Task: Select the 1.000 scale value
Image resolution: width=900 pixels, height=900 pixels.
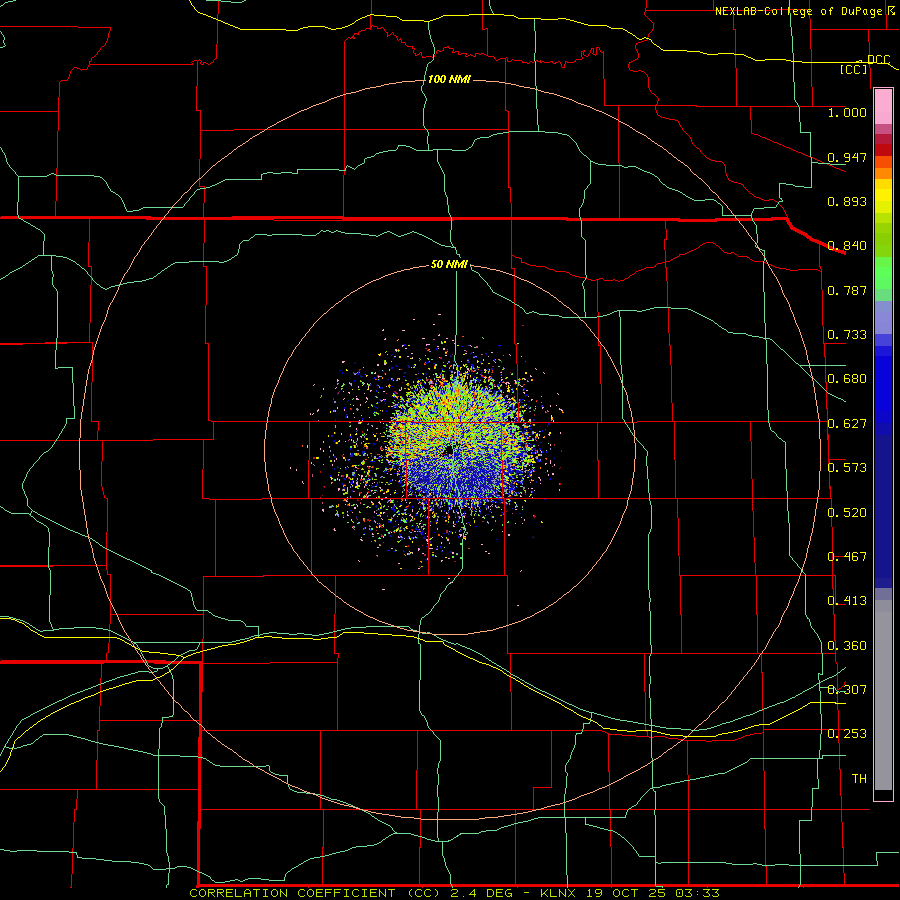Action: tap(847, 112)
